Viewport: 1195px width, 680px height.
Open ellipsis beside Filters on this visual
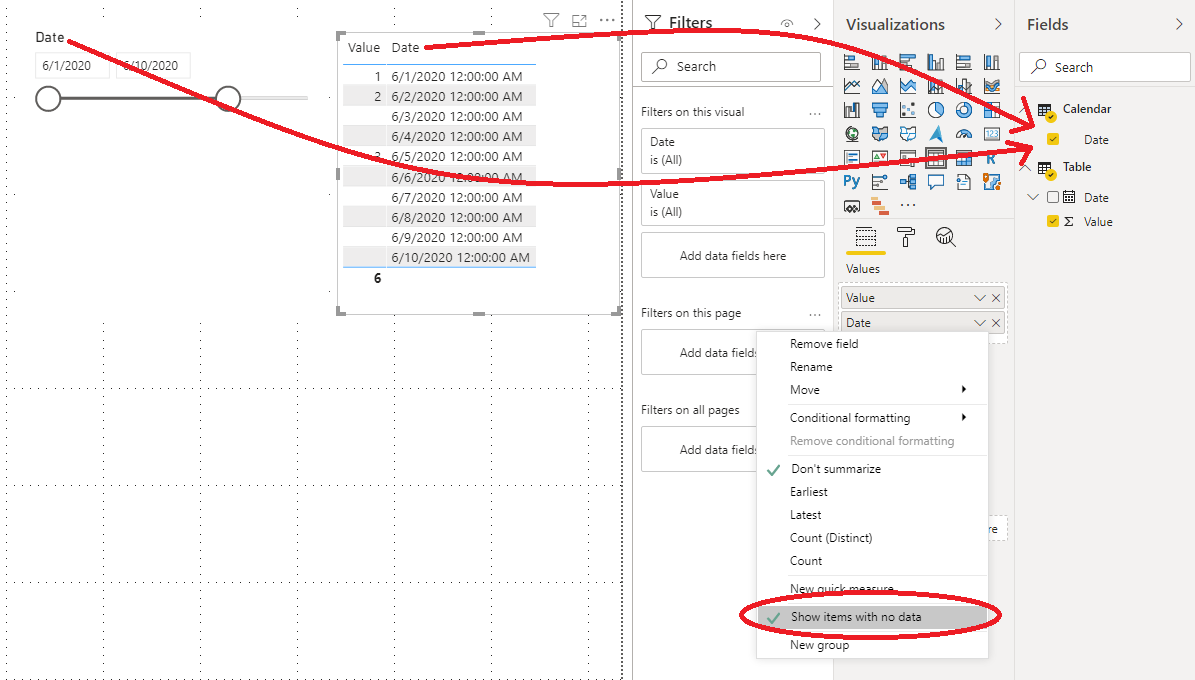point(815,113)
